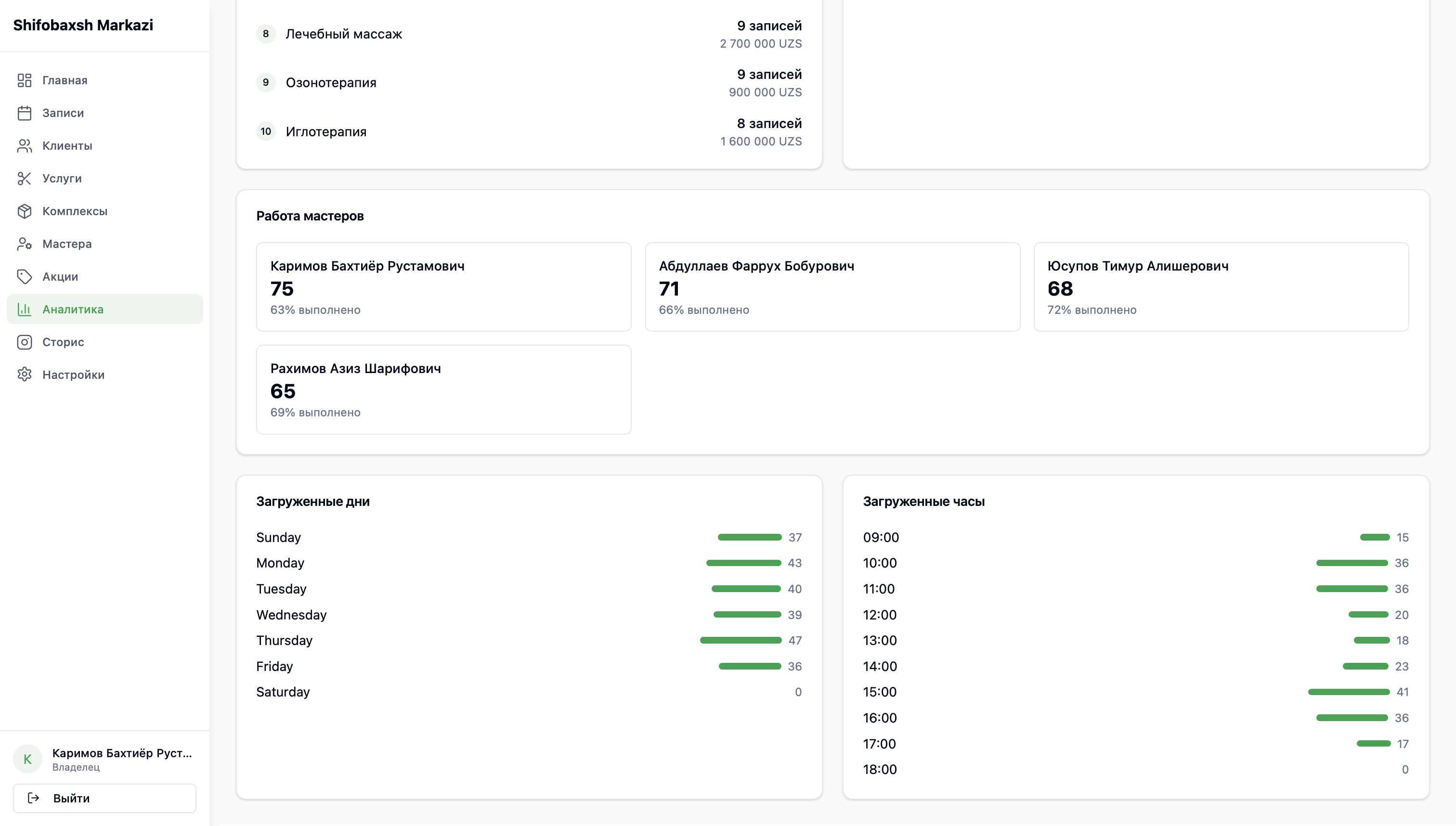This screenshot has height=826, width=1456.
Task: Click the Thursday load progress bar
Action: pyautogui.click(x=751, y=640)
